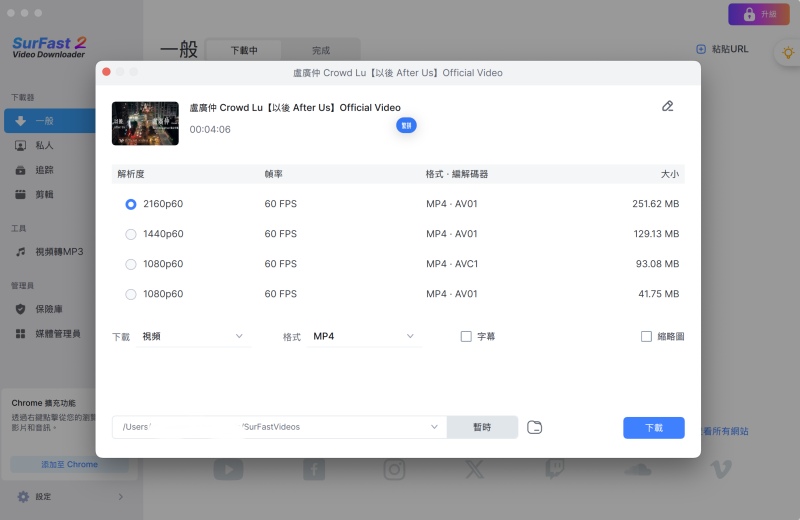Click the 設定 gear icon
The width and height of the screenshot is (800, 520).
[x=23, y=497]
